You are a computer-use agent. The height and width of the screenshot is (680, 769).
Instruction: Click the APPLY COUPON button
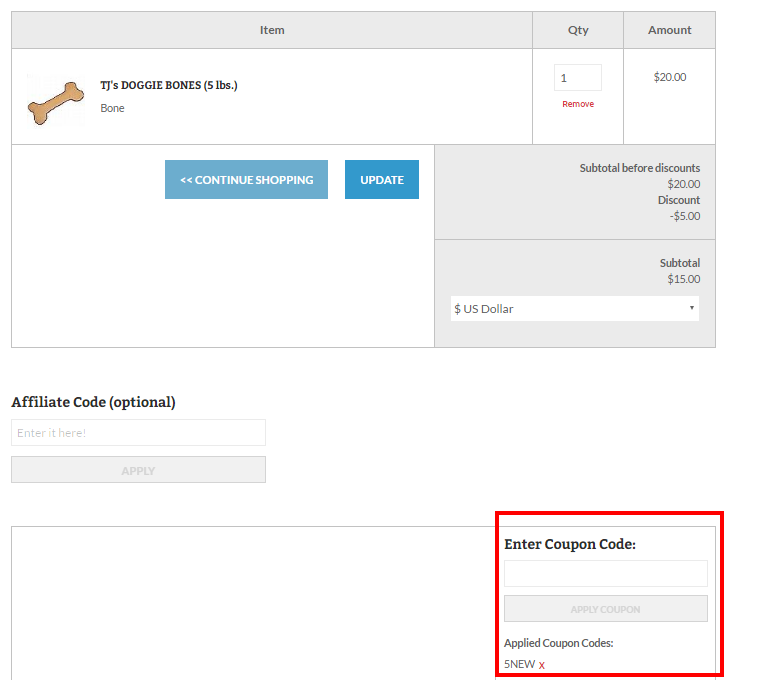[606, 608]
